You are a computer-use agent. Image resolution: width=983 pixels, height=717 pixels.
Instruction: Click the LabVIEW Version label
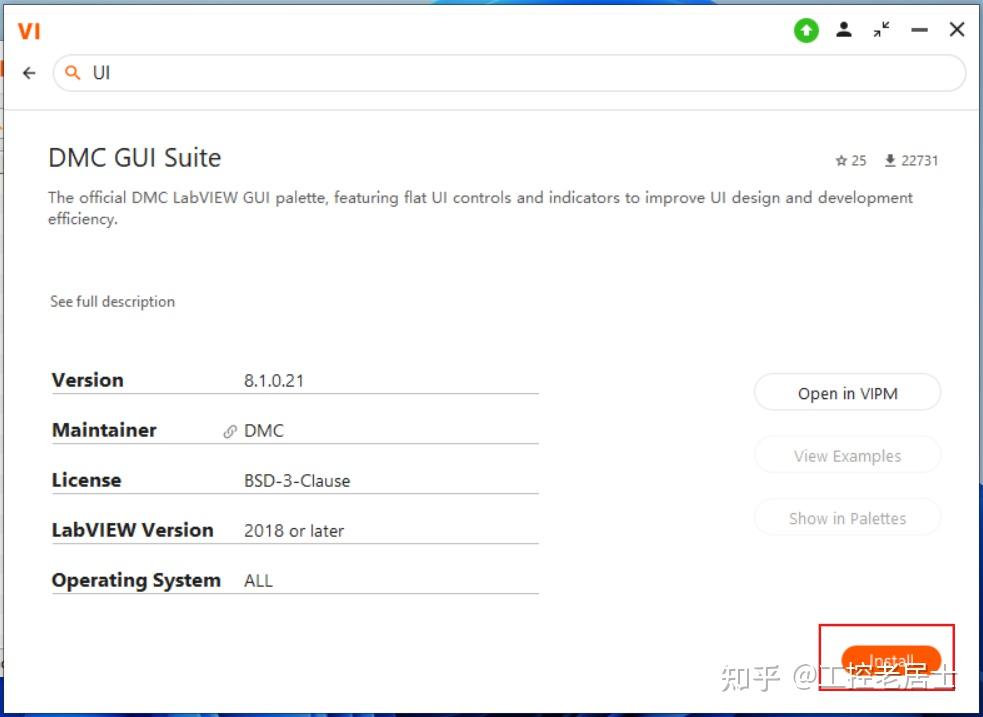click(x=132, y=530)
